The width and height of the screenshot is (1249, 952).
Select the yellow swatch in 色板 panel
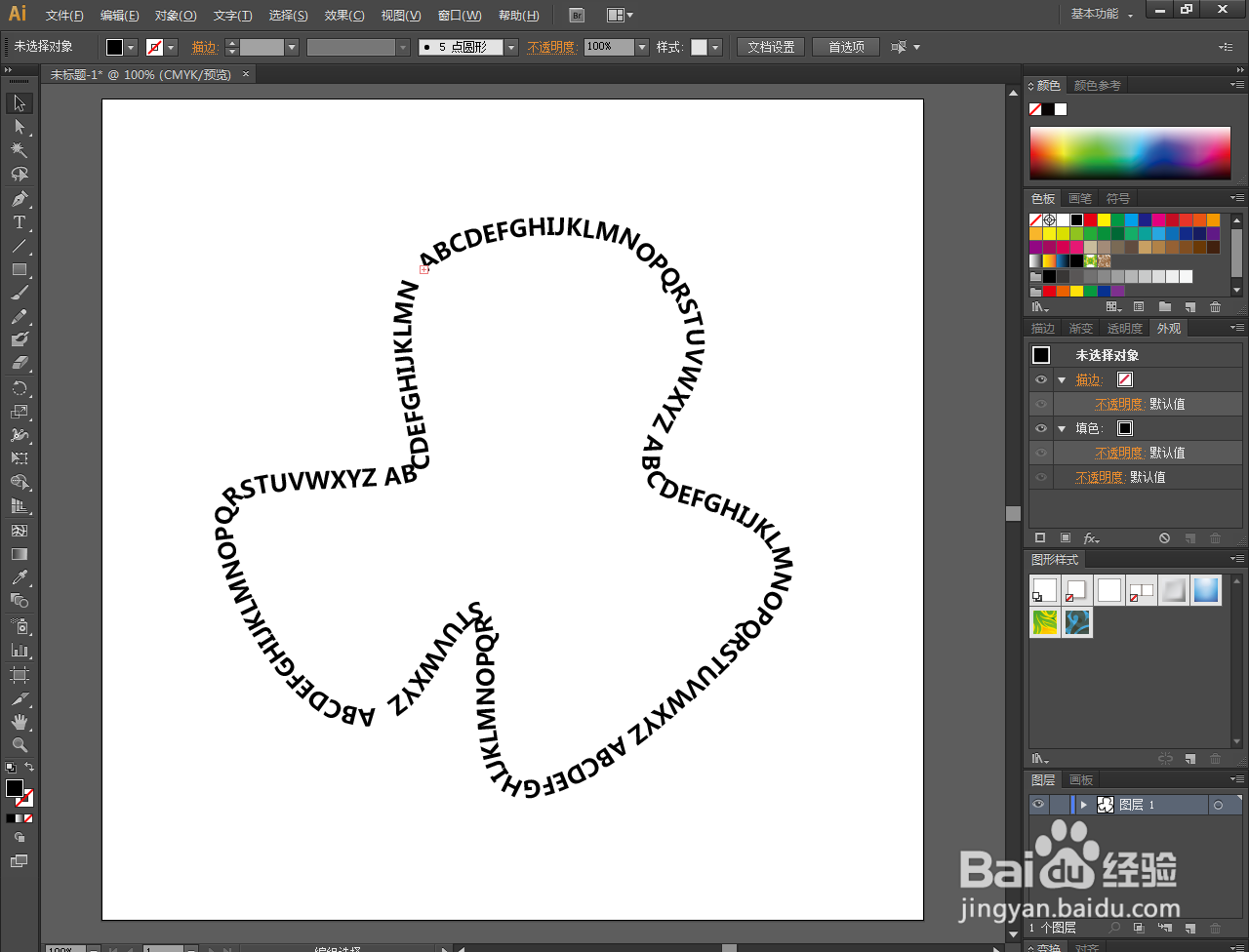pyautogui.click(x=1104, y=220)
